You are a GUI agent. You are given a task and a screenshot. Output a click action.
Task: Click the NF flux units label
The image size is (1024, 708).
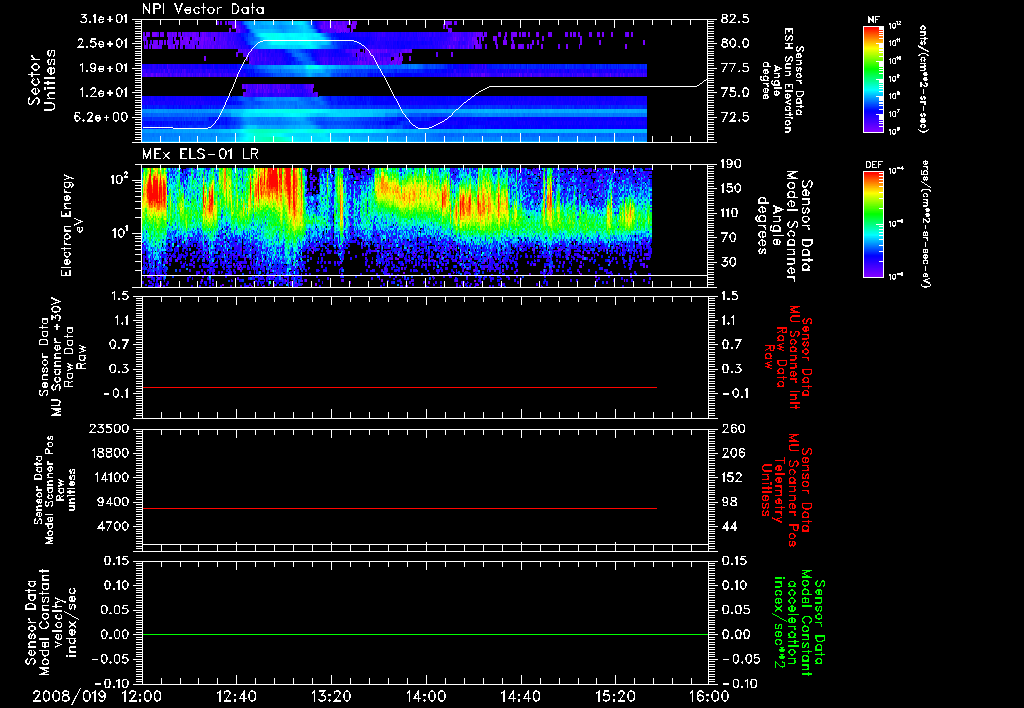[923, 79]
